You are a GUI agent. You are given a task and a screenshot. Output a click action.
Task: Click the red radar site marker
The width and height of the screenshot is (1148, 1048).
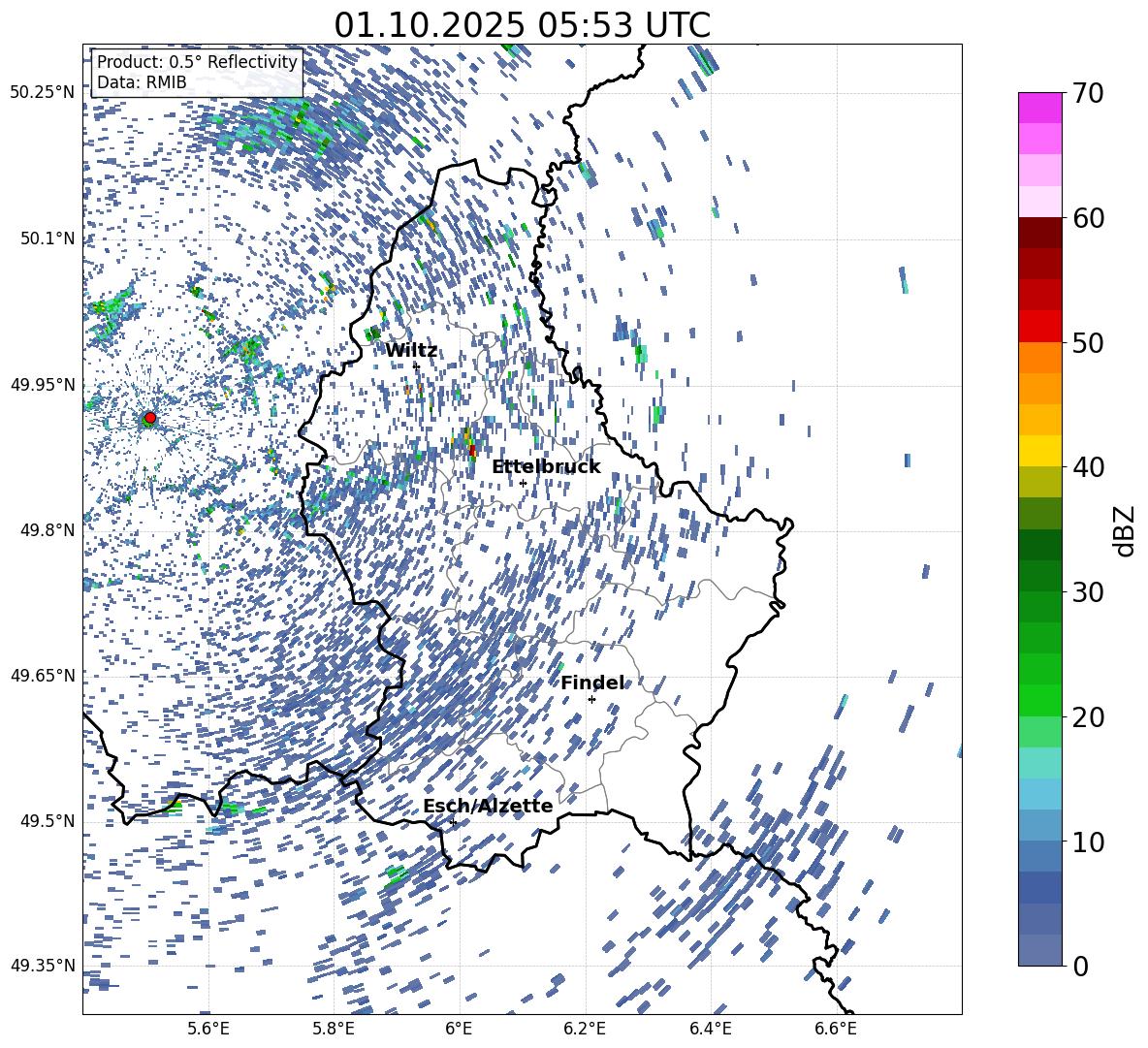(149, 418)
